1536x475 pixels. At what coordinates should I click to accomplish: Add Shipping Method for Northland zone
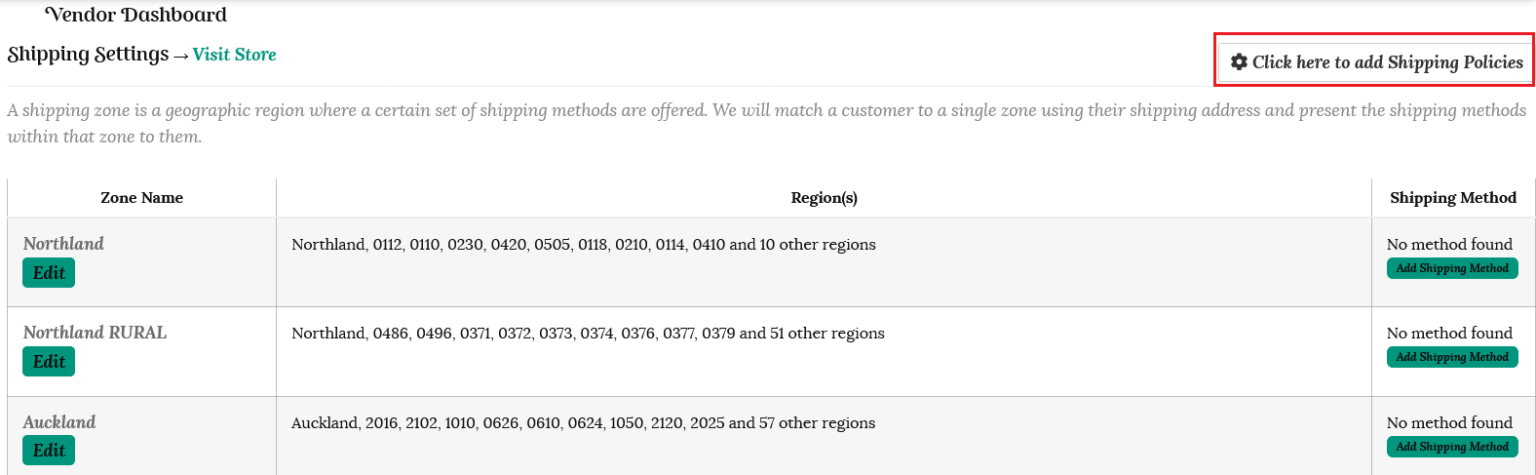tap(1451, 268)
